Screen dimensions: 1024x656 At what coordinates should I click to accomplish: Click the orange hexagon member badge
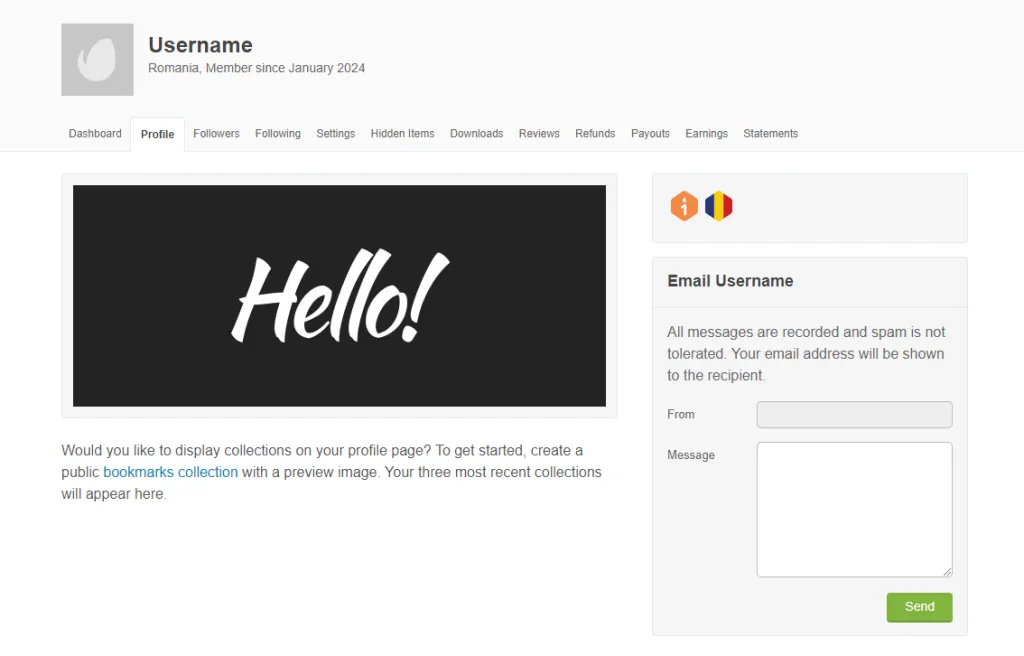point(684,207)
